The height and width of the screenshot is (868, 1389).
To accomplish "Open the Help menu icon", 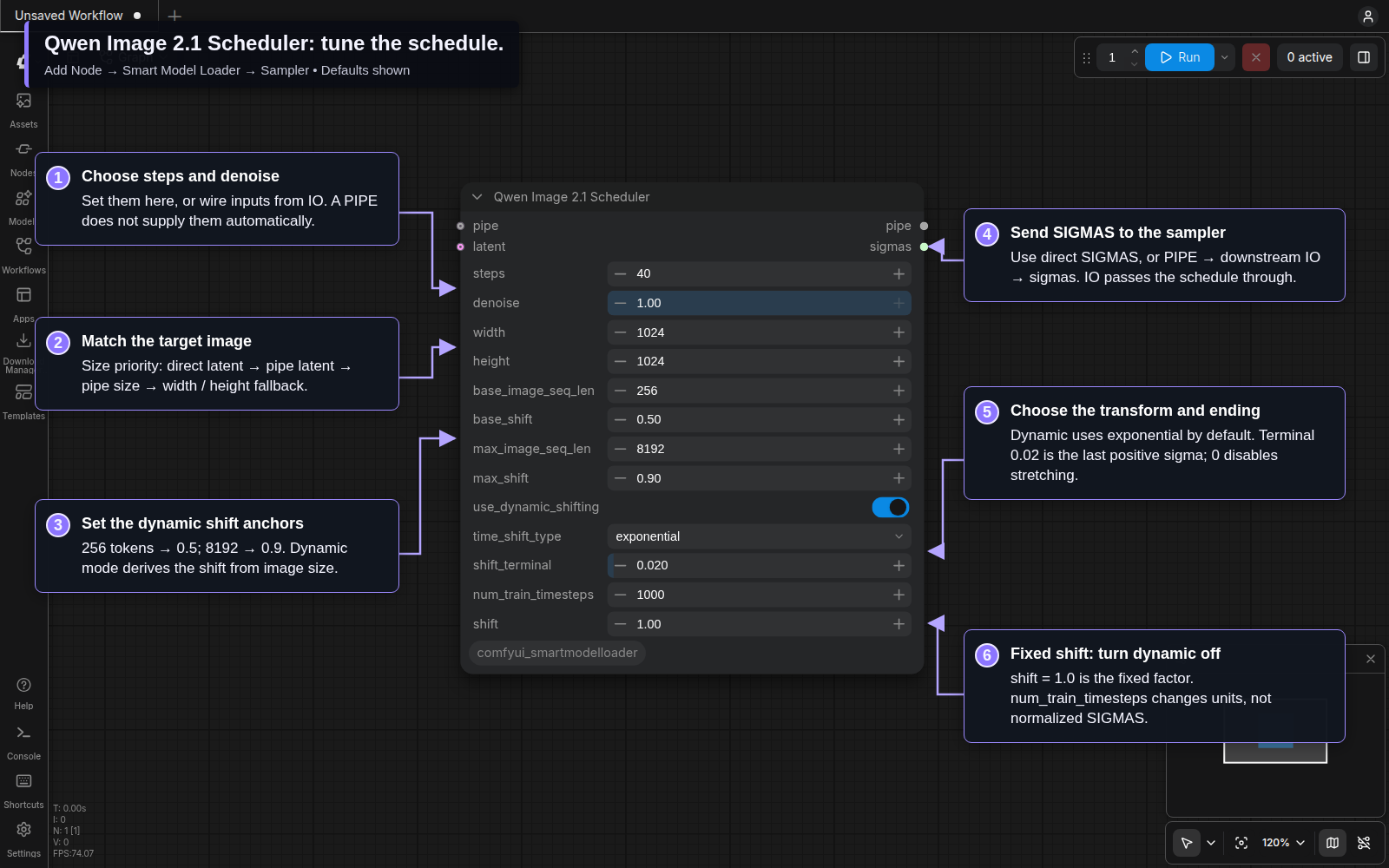I will pos(23,693).
